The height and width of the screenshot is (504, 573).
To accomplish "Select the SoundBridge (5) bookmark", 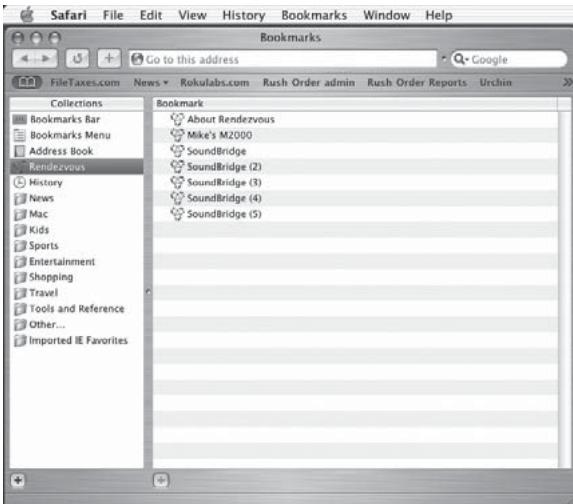I will pyautogui.click(x=356, y=214).
